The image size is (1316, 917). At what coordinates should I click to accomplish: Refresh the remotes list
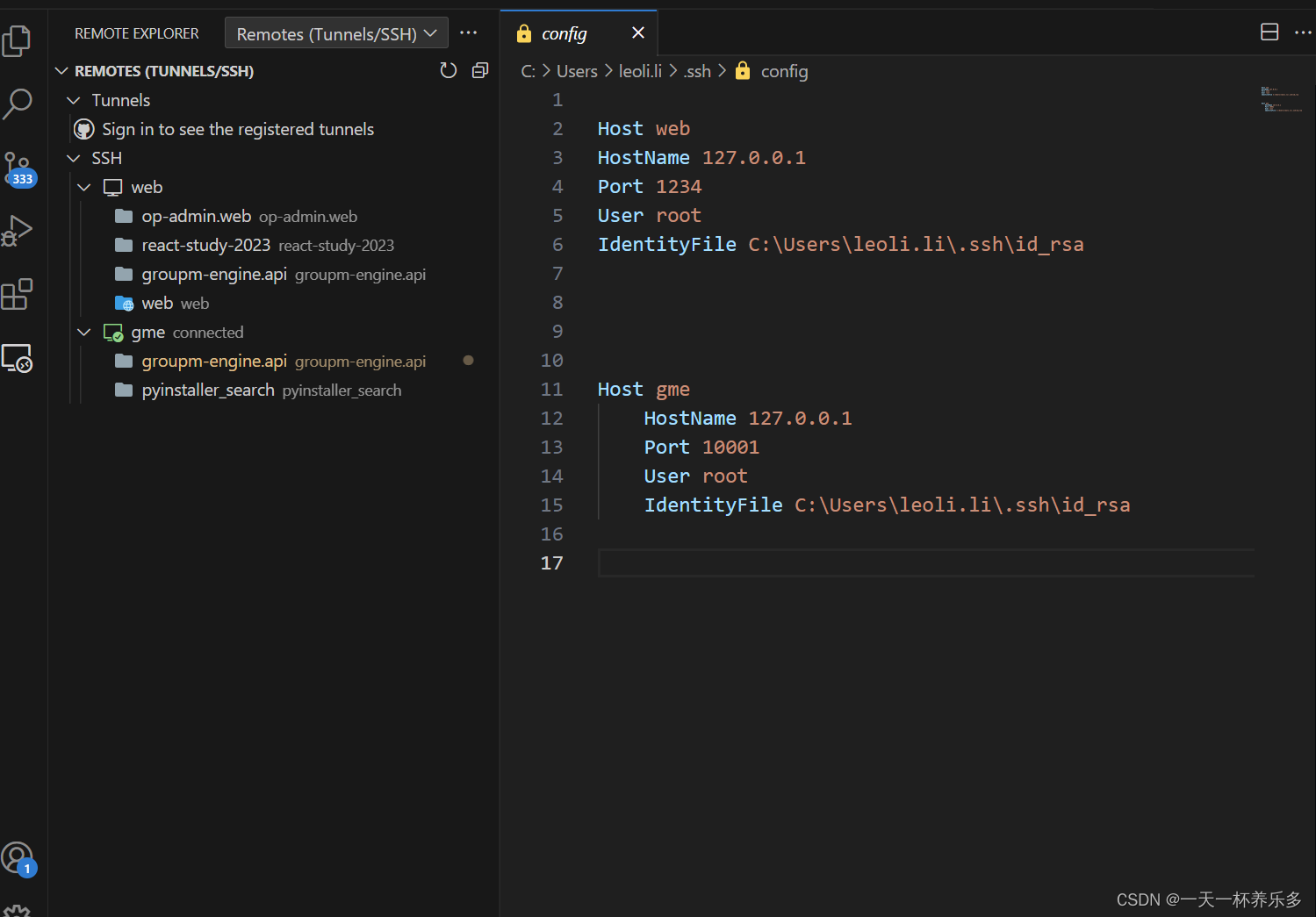coord(448,70)
